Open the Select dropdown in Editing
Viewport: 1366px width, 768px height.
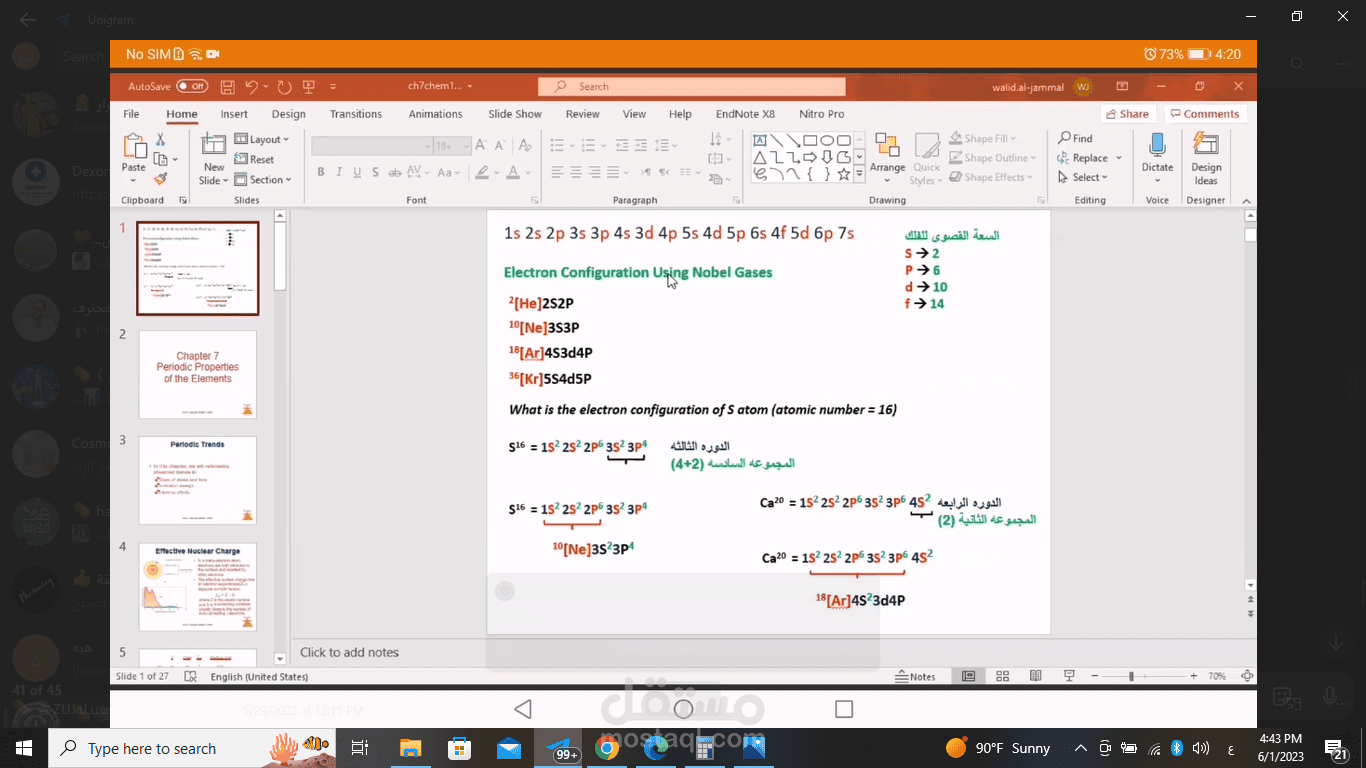(x=1083, y=178)
